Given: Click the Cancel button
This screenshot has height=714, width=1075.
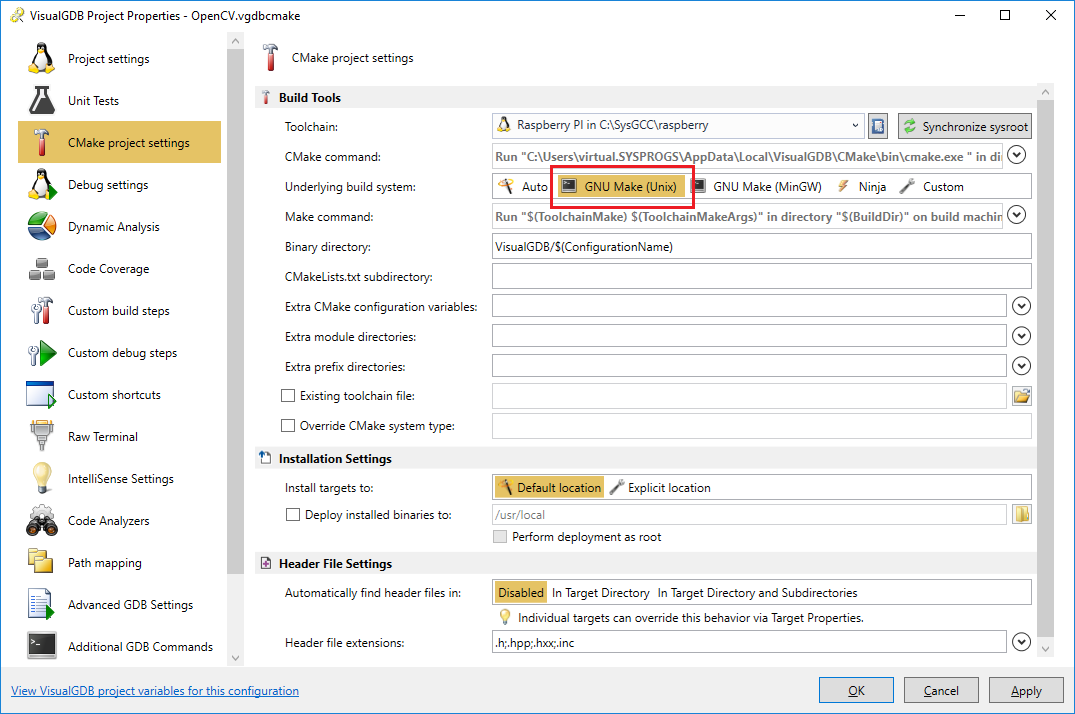Looking at the screenshot, I should [941, 691].
